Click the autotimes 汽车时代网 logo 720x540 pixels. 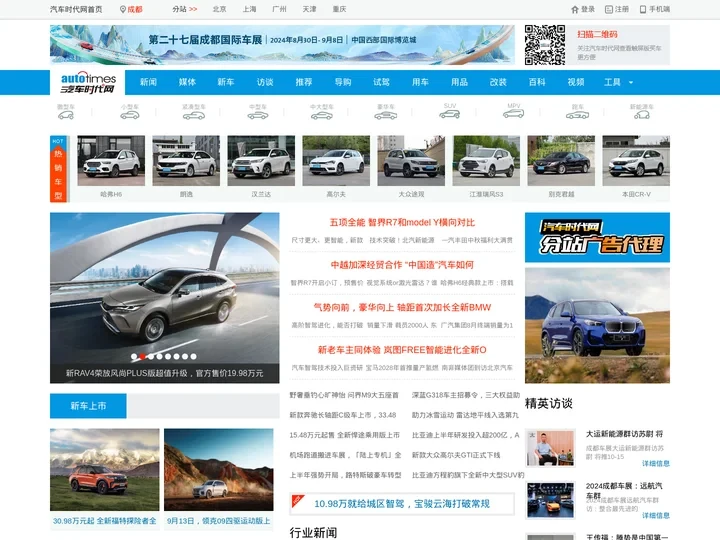click(88, 83)
